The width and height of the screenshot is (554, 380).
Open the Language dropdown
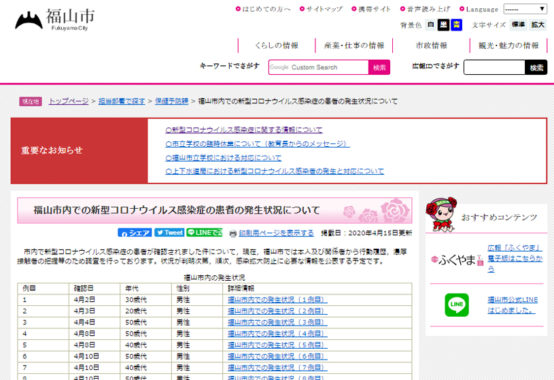[525, 9]
